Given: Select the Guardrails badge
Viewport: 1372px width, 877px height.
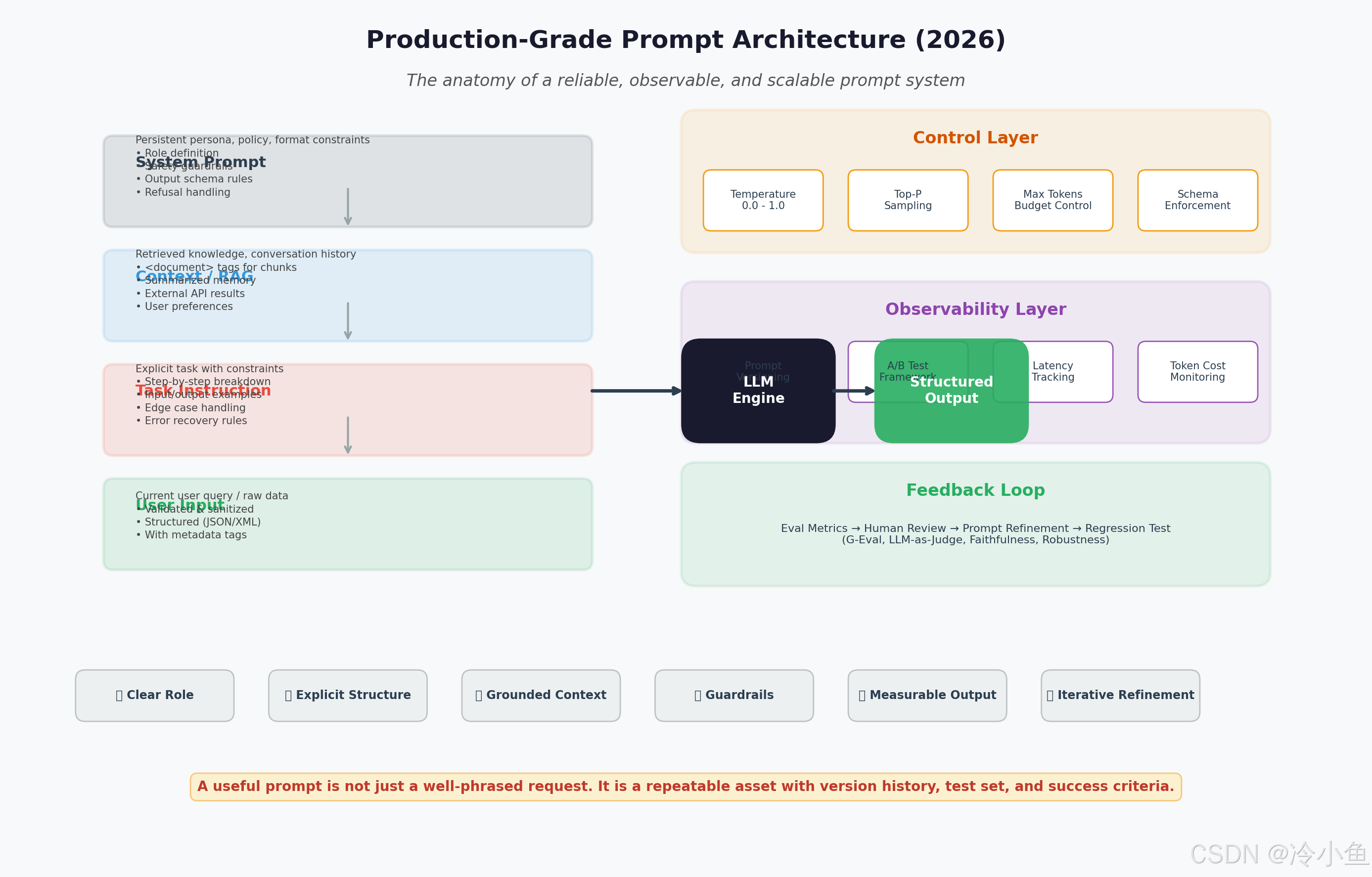Looking at the screenshot, I should [x=734, y=696].
